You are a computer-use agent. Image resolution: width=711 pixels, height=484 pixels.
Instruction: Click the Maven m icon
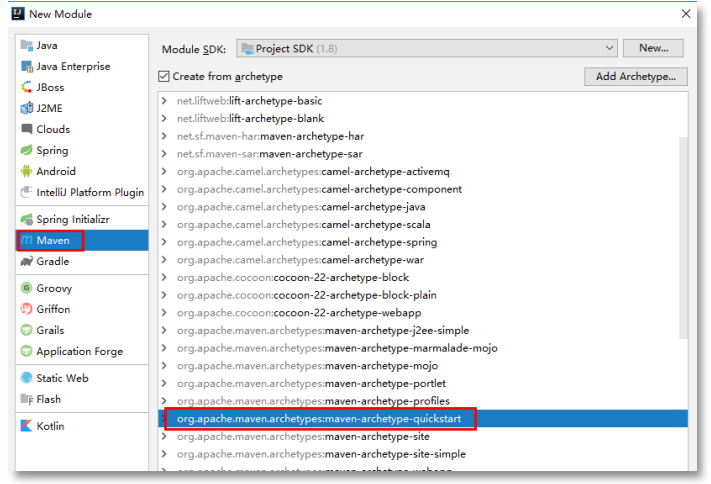[27, 240]
